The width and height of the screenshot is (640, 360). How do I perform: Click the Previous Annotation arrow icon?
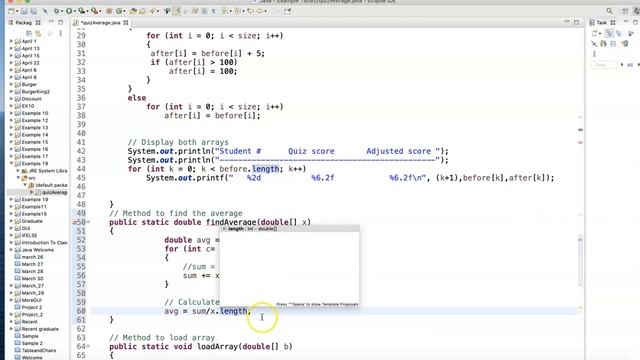tap(237, 11)
